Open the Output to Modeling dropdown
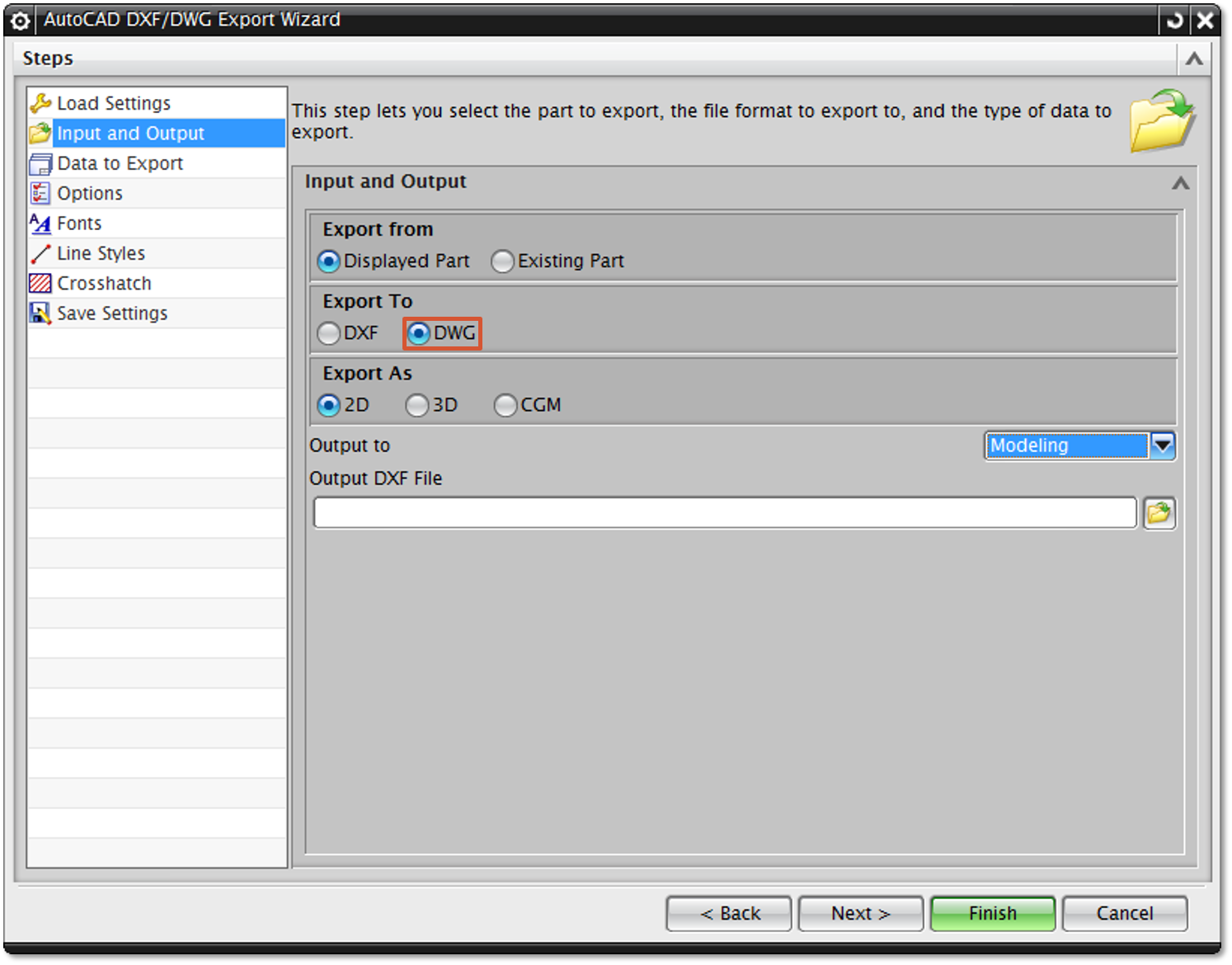Image resolution: width=1232 pixels, height=965 pixels. 1162,445
